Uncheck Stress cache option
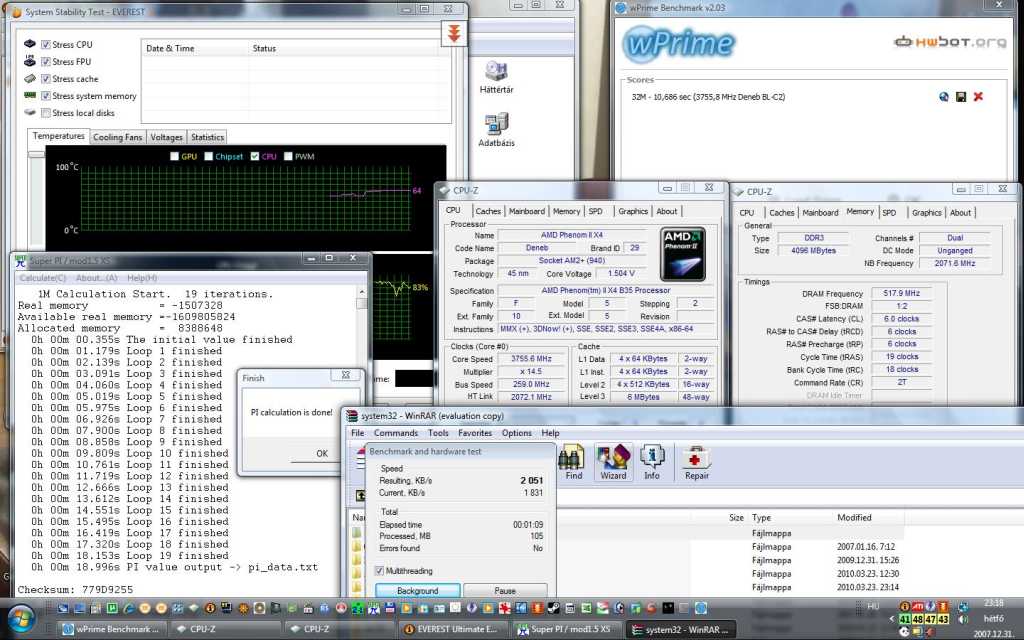1024x640 pixels. point(46,78)
